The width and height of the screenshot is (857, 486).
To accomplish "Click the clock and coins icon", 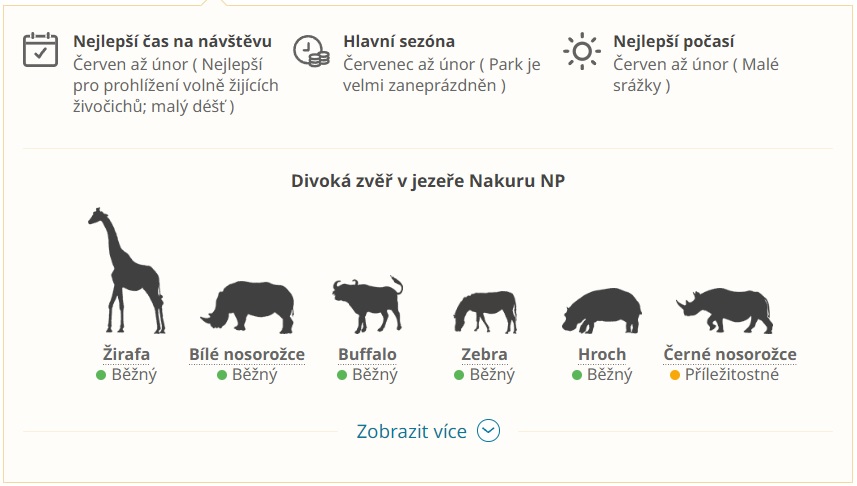I will tap(311, 51).
